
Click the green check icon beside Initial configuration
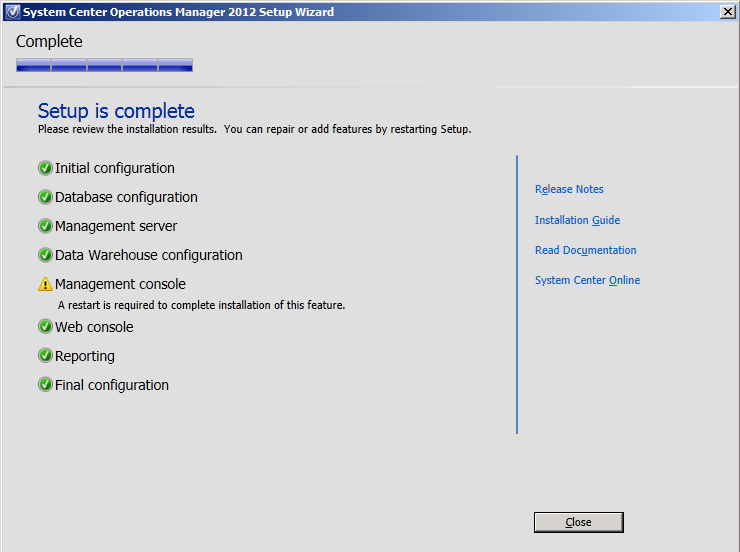pos(45,168)
